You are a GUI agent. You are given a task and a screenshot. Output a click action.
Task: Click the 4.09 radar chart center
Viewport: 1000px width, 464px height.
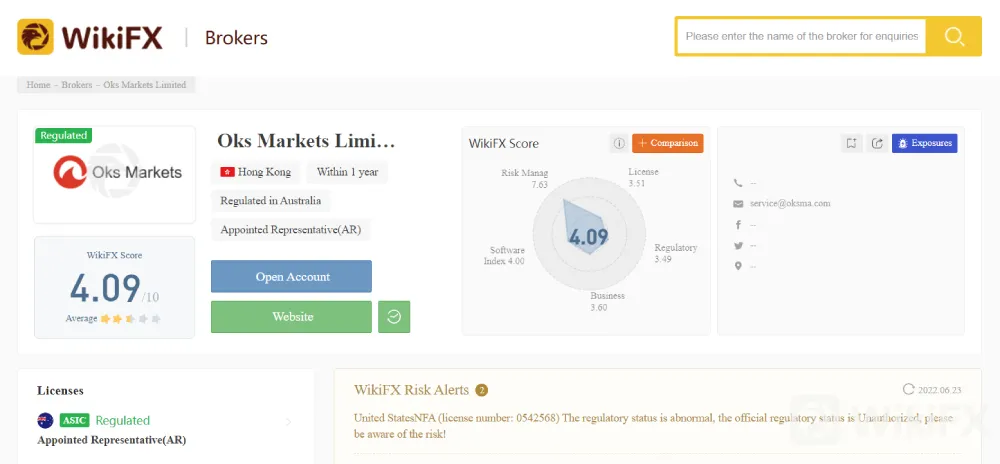[x=588, y=237]
